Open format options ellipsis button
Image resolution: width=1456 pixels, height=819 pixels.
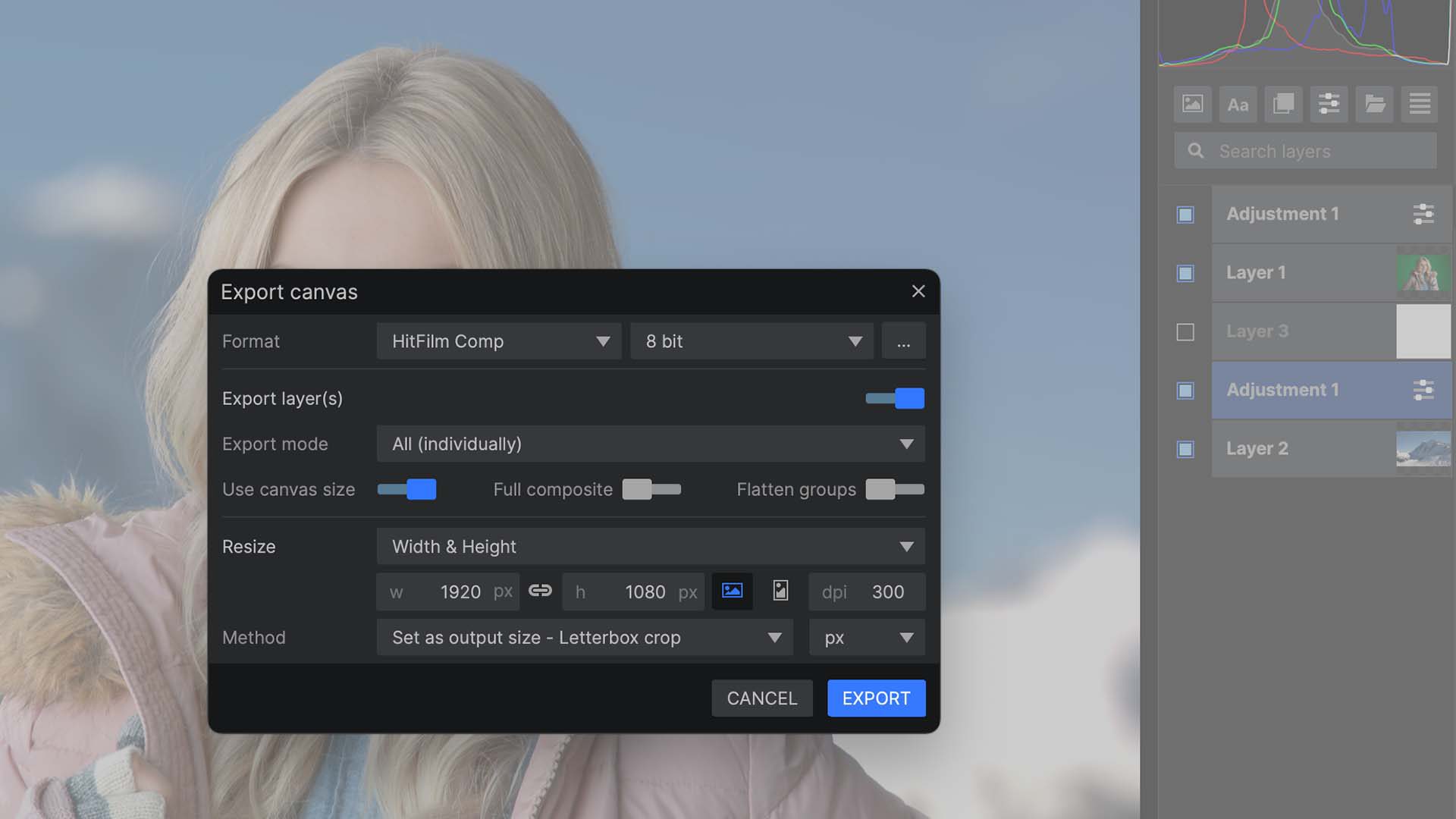pos(903,341)
